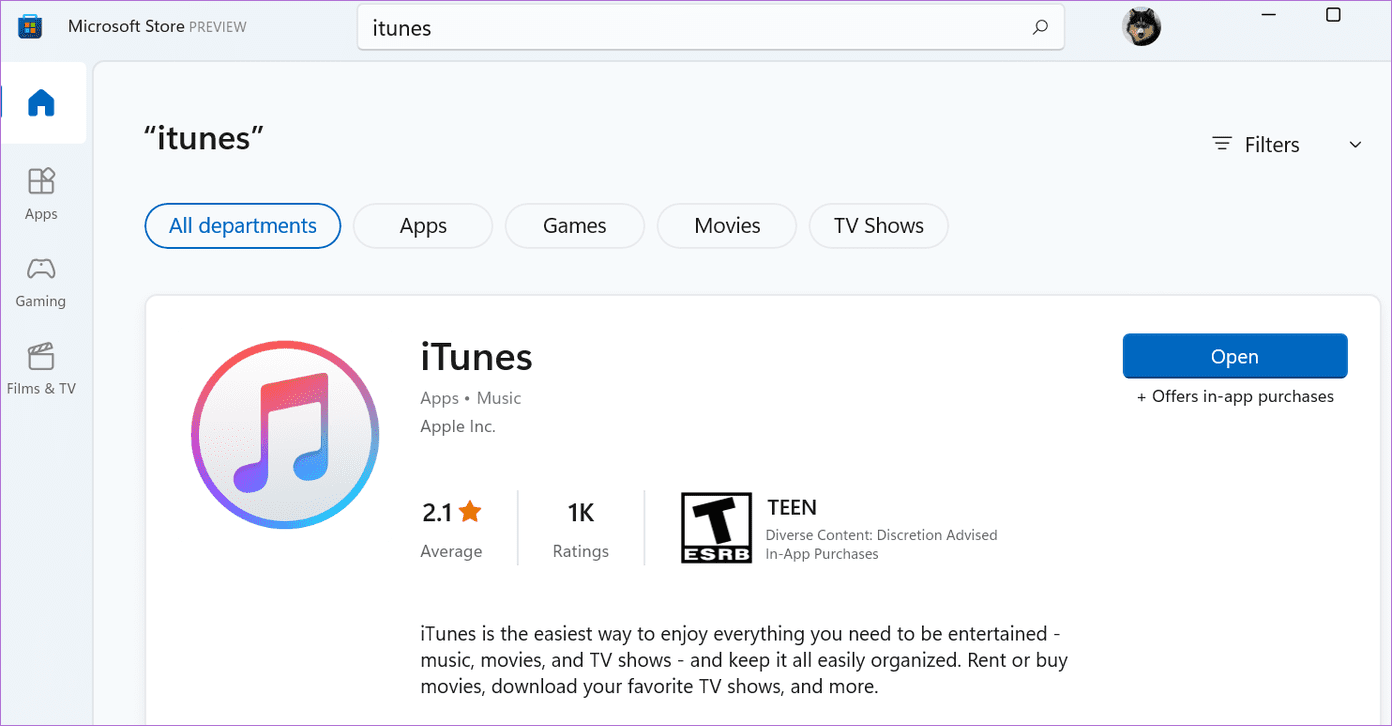Screen dimensions: 1392x726
Task: Click the iTunes app title
Action: point(476,357)
